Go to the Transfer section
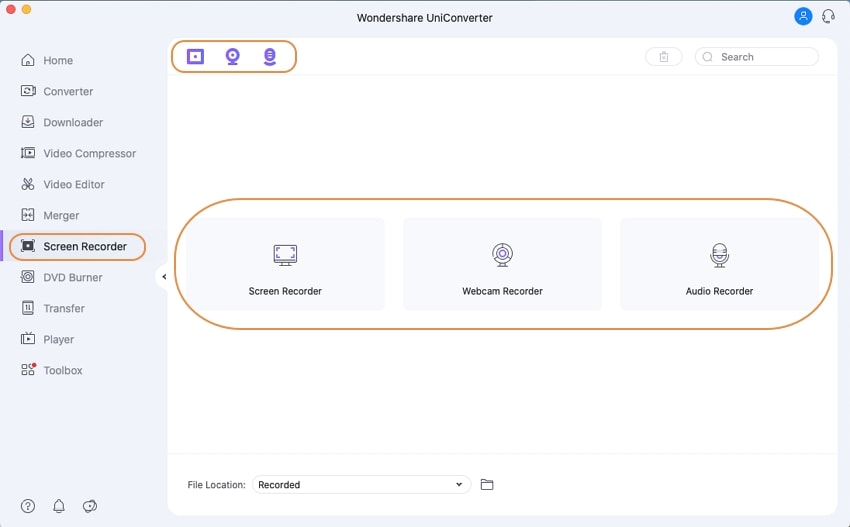The width and height of the screenshot is (850, 527). point(52,308)
